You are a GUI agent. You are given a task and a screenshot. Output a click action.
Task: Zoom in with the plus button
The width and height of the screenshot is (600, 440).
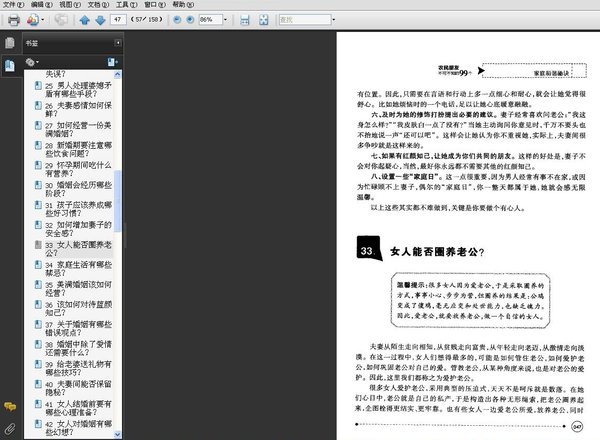pos(190,20)
